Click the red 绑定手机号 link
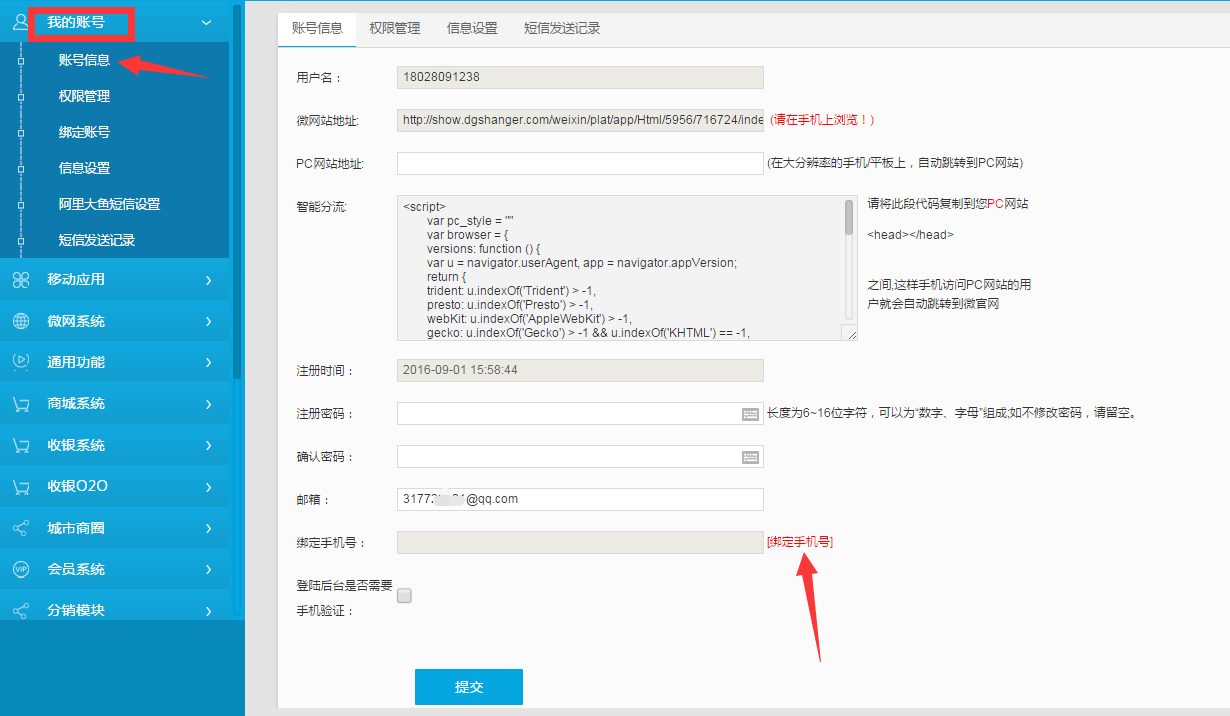Image resolution: width=1230 pixels, height=716 pixels. [799, 542]
